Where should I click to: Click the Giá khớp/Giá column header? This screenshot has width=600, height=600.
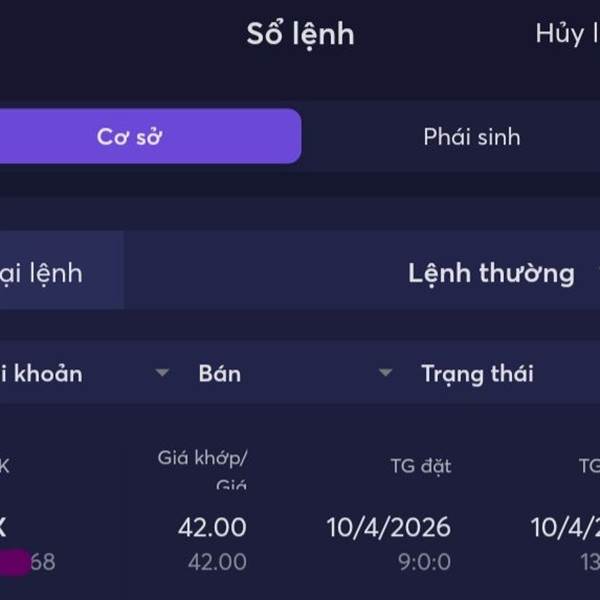pos(202,469)
